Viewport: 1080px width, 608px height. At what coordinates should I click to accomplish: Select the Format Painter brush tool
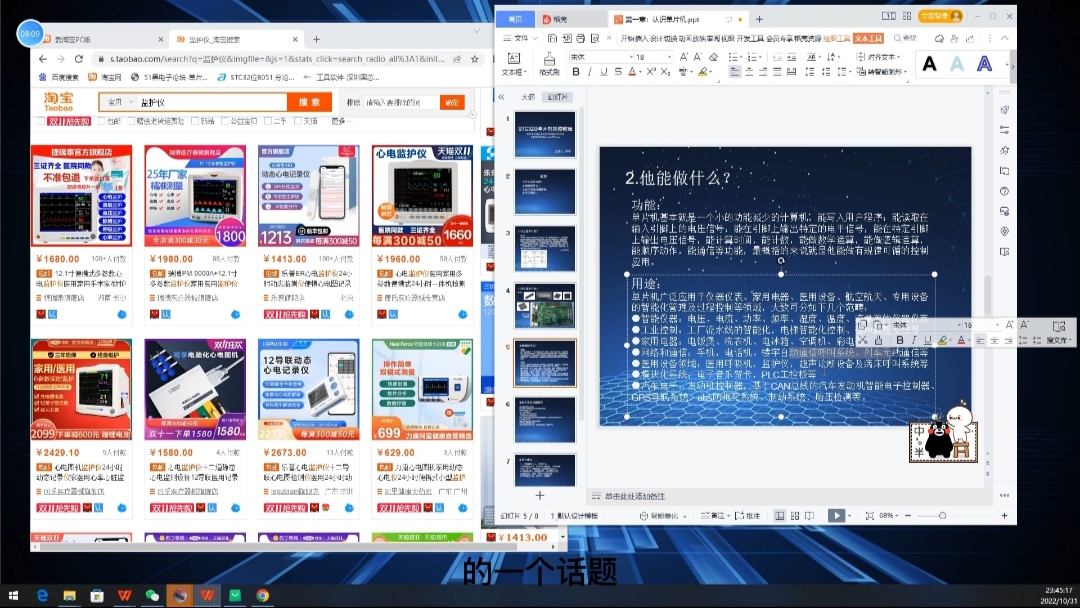click(x=549, y=63)
